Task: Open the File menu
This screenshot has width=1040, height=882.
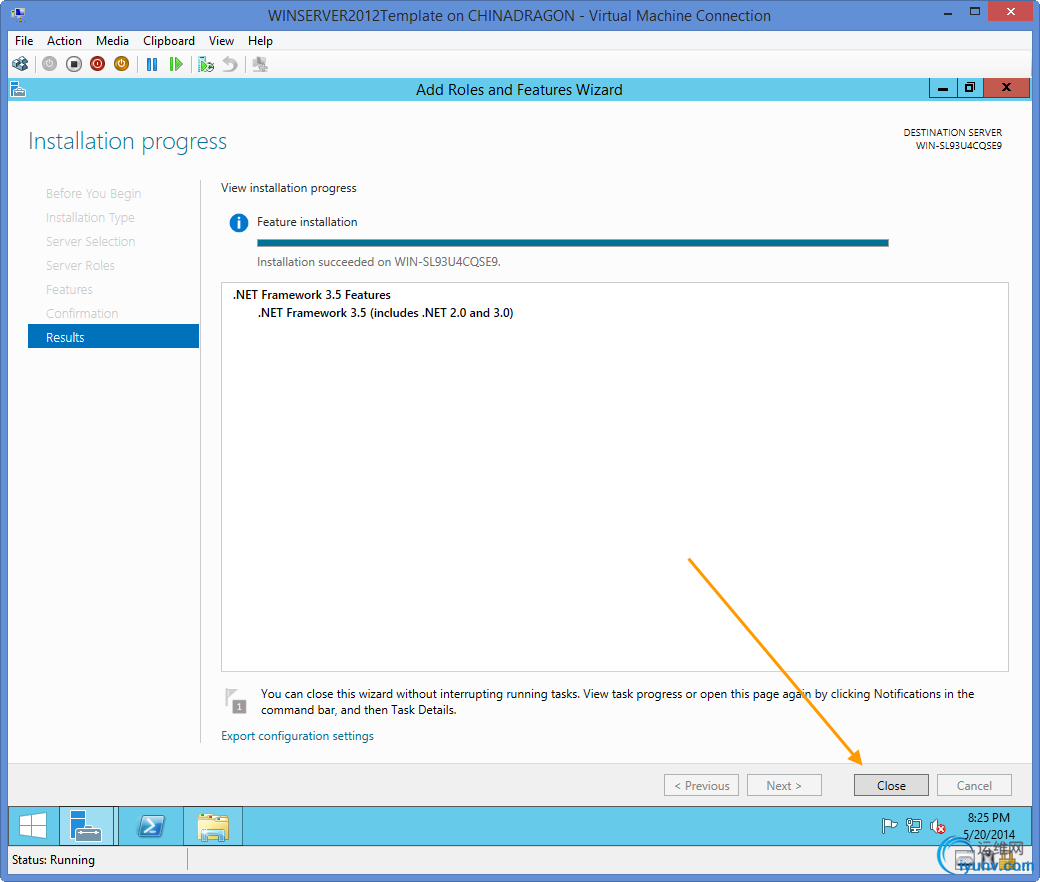Action: pos(24,41)
